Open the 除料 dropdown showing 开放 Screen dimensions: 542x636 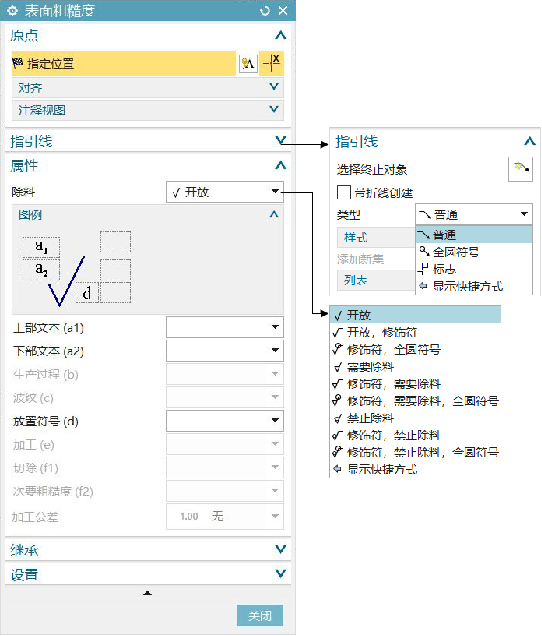225,192
